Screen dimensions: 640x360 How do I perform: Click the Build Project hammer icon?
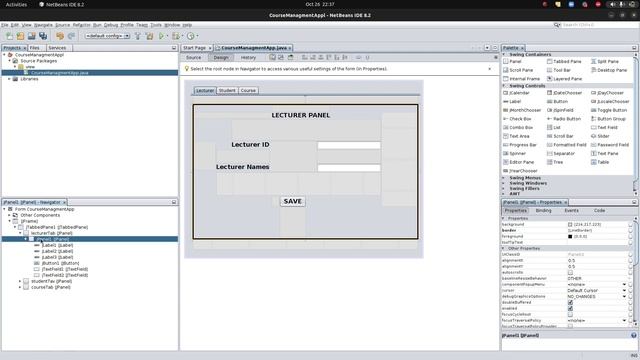click(138, 36)
